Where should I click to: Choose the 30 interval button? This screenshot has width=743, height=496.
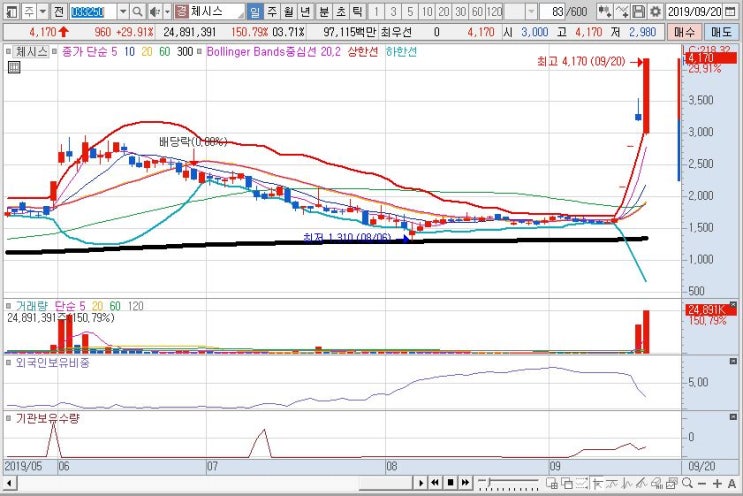tap(461, 11)
